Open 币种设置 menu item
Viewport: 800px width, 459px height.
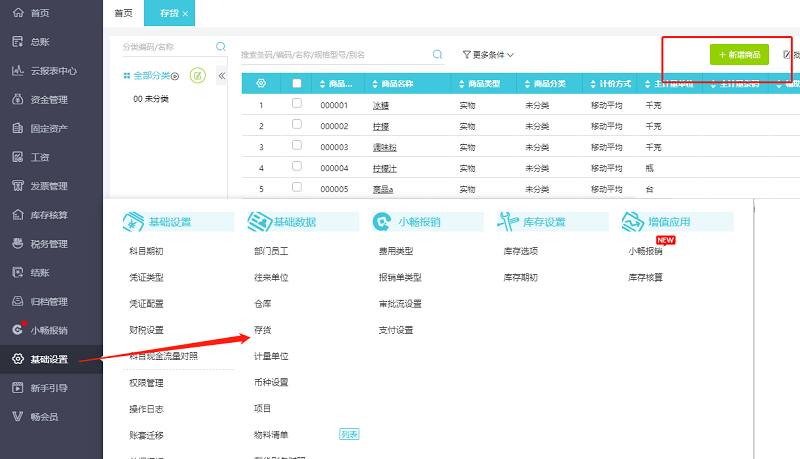[x=271, y=382]
